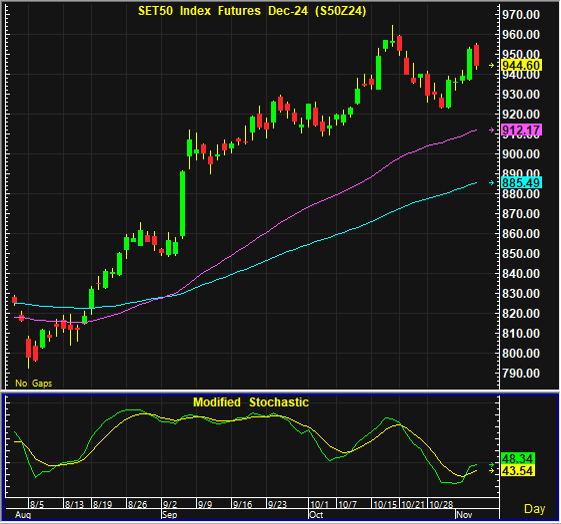561x524 pixels.
Task: Click the cyan 885.49 moving average label
Action: coord(521,182)
